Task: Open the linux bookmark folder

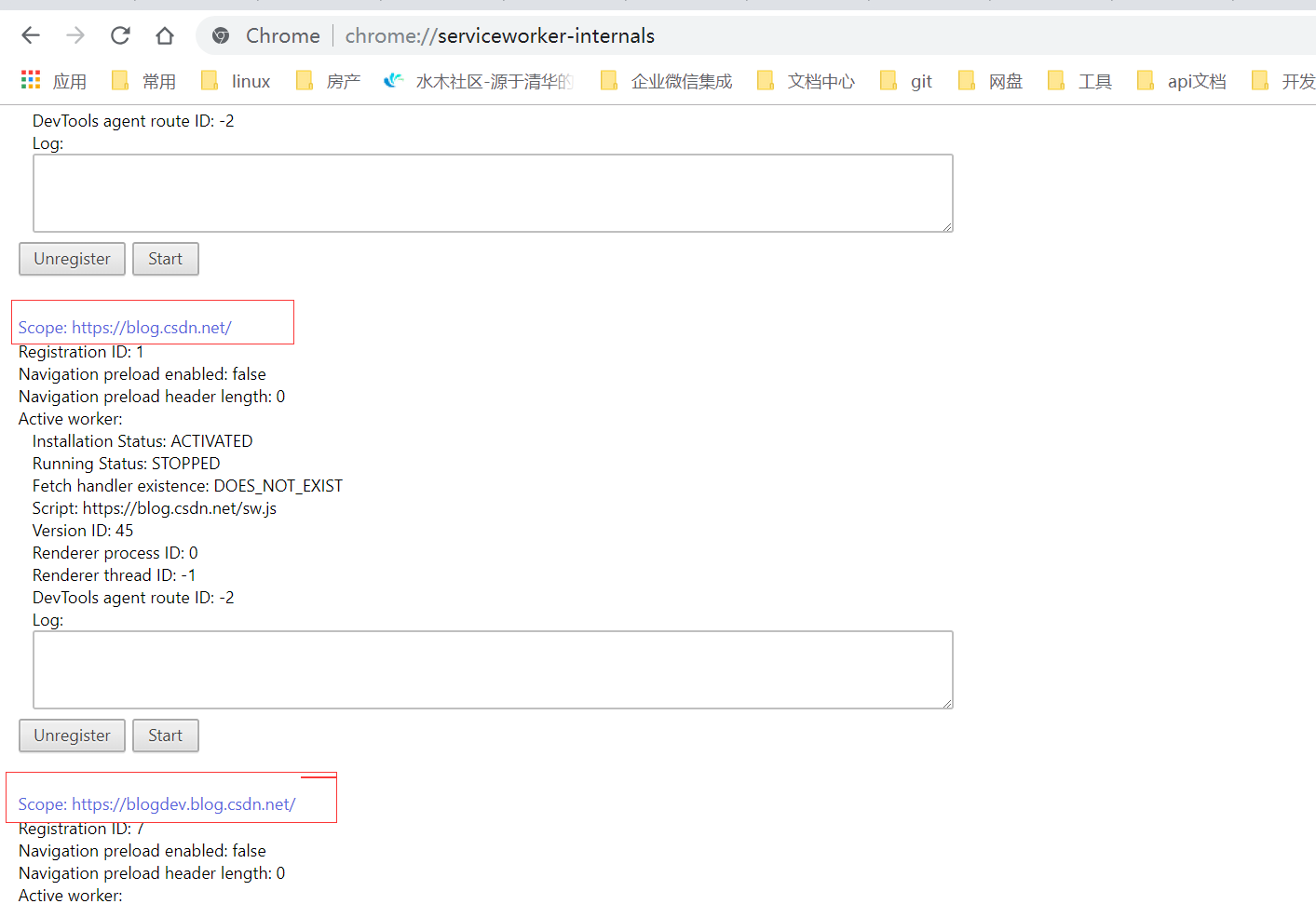Action: click(x=236, y=81)
